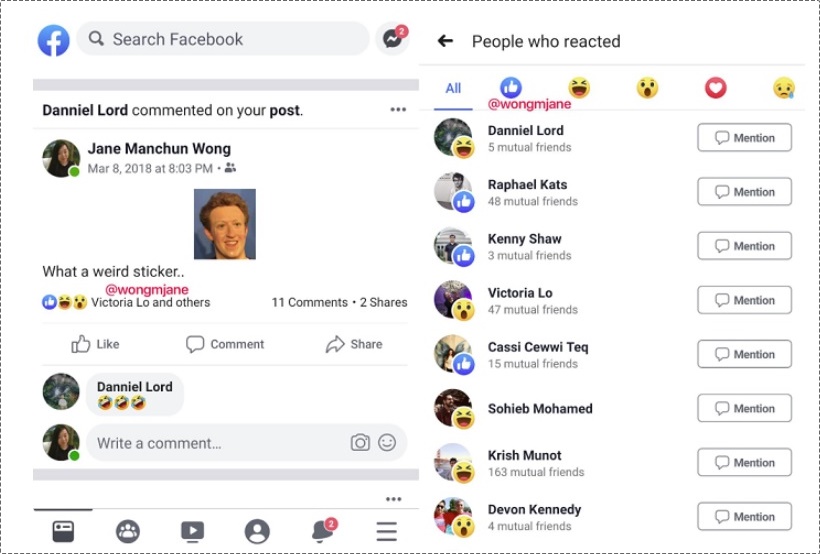
Task: Like the post
Action: 95,344
